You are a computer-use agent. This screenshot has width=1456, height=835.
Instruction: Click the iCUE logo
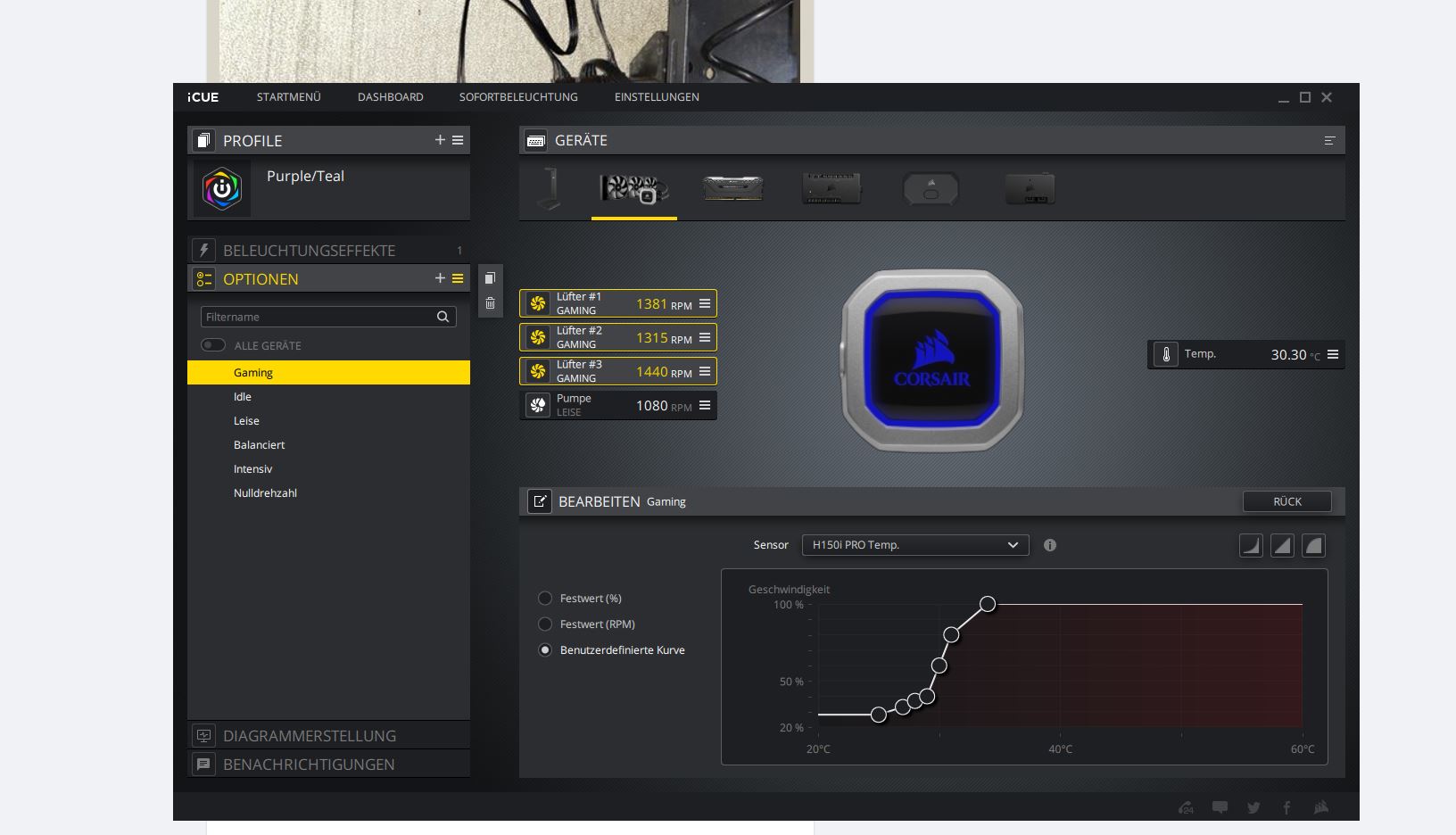[x=203, y=97]
